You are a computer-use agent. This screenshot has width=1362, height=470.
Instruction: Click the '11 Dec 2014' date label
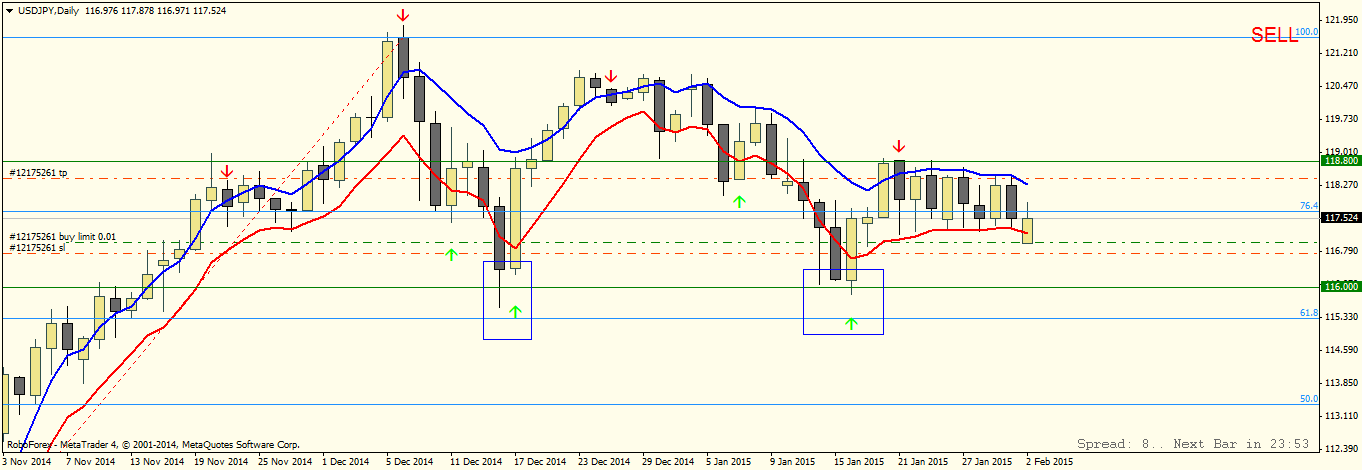tap(476, 462)
